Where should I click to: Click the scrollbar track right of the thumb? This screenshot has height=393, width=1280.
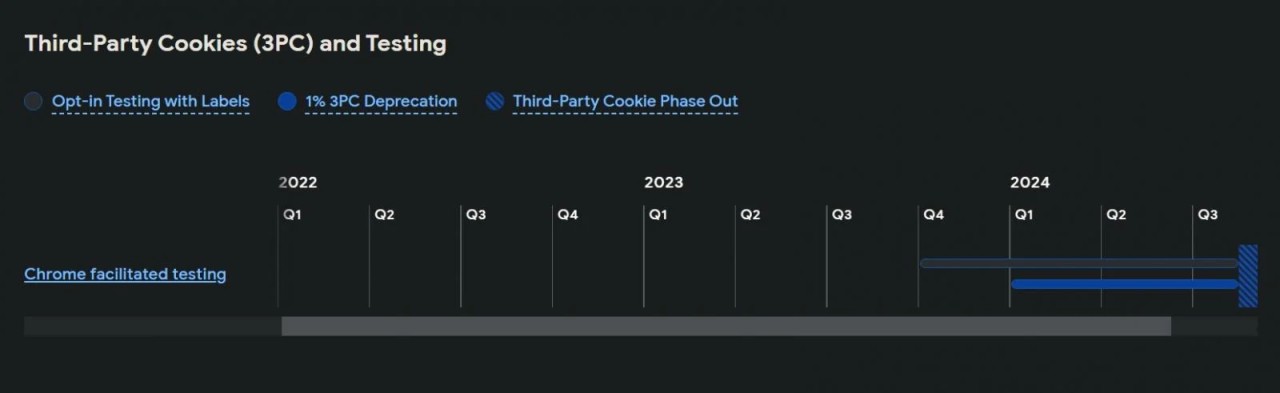click(1214, 326)
